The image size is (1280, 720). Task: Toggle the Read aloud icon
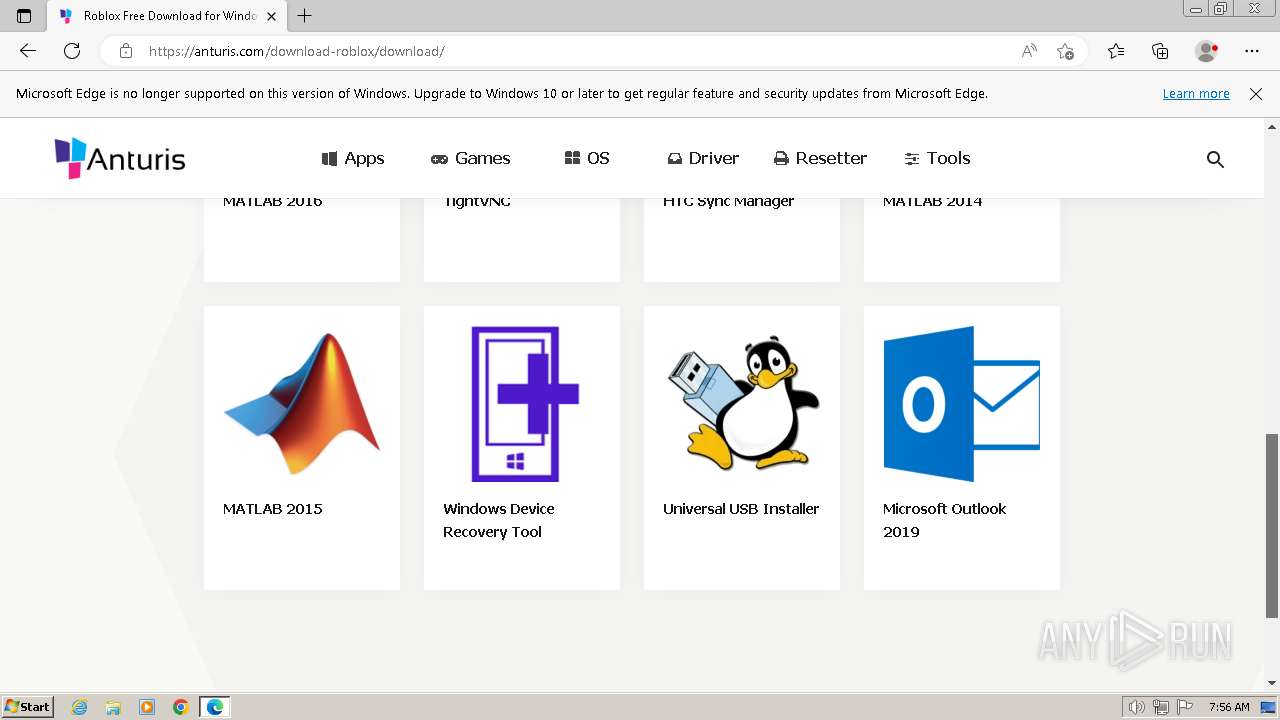click(x=1029, y=51)
